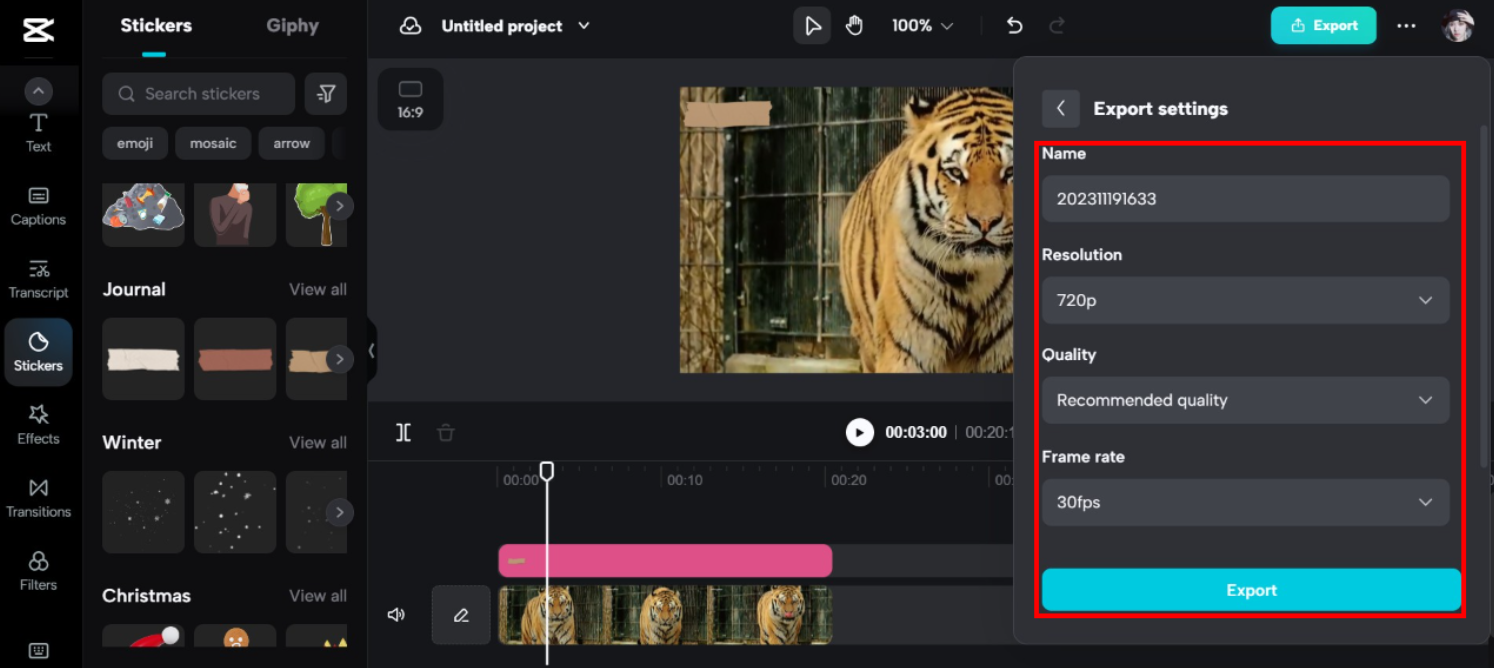Switch to the Giphy tab

click(292, 26)
